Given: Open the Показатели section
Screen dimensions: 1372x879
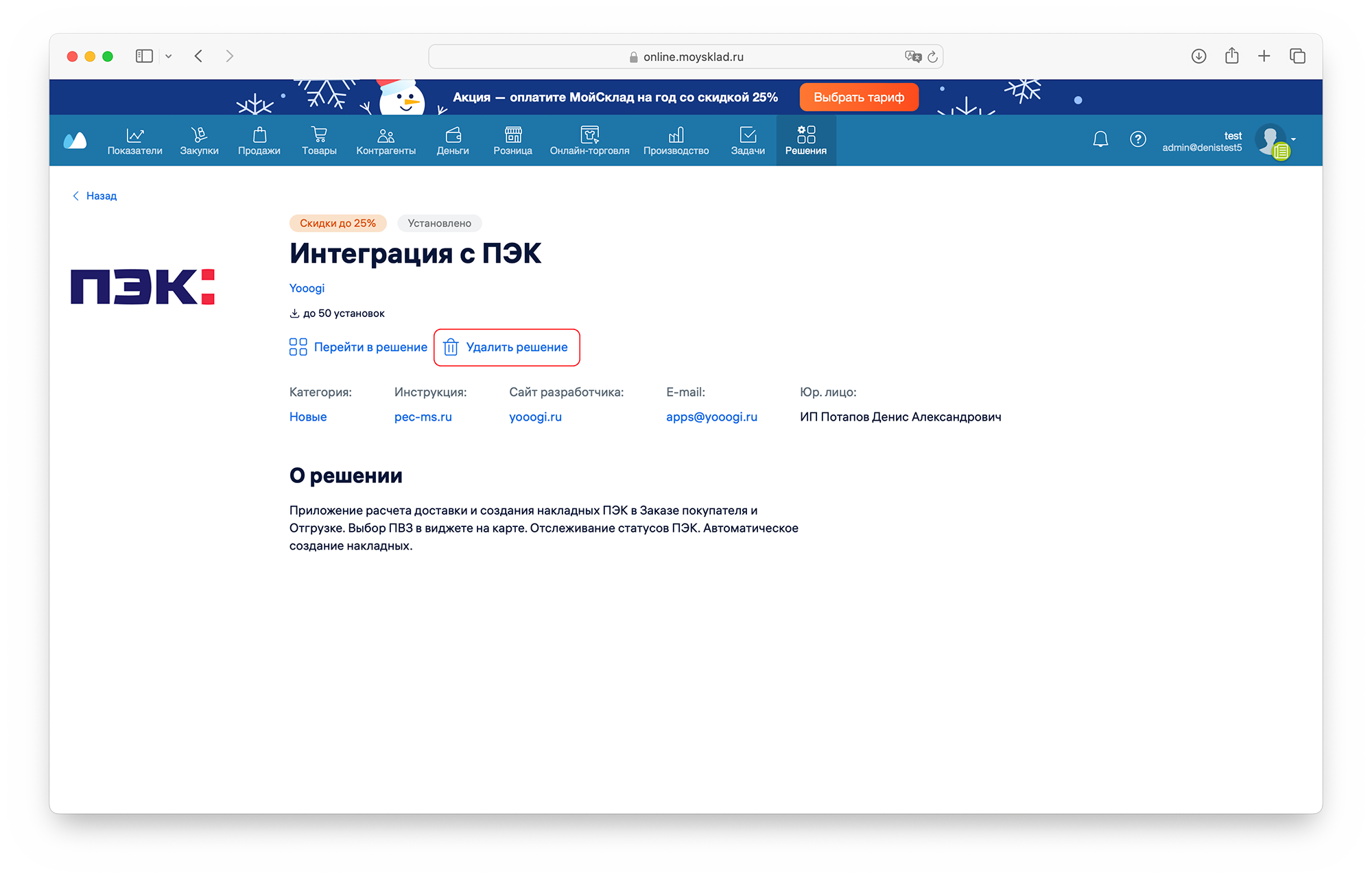Looking at the screenshot, I should (134, 141).
